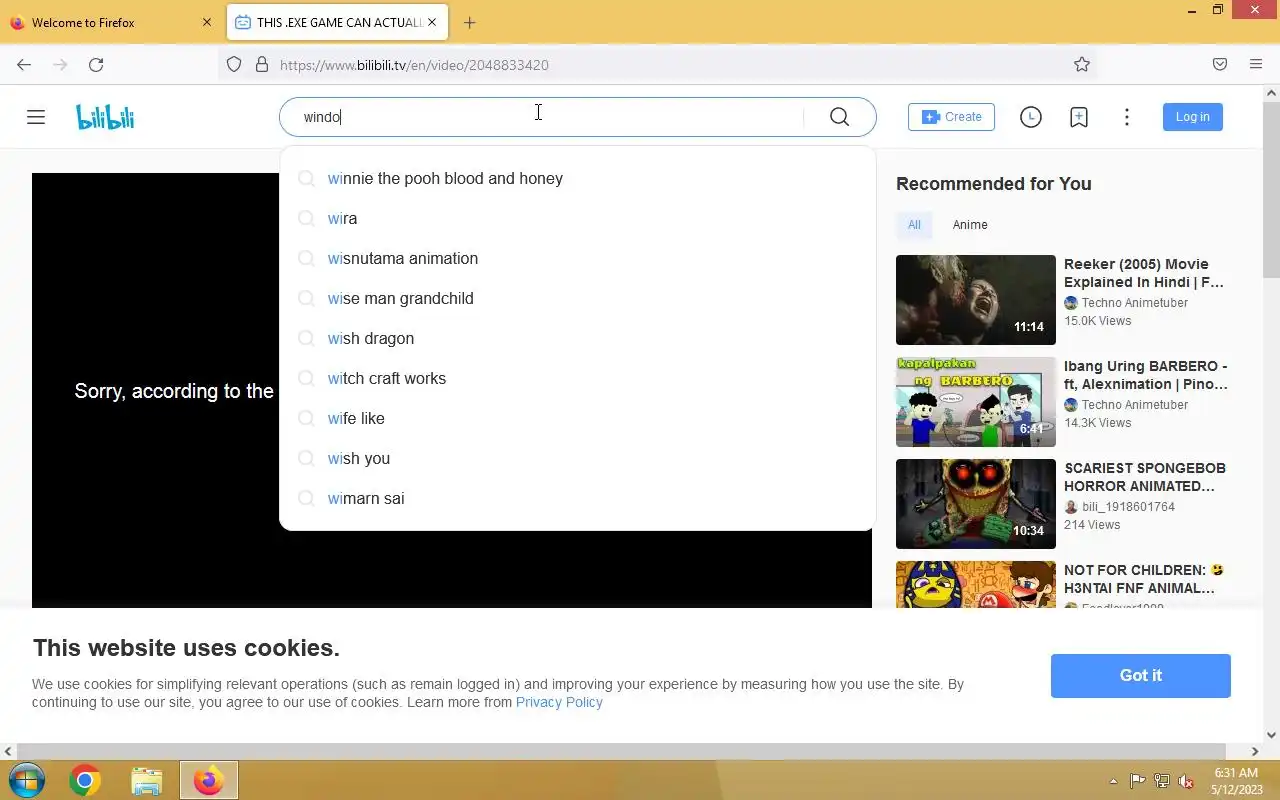Click the Firefox taskbar icon
This screenshot has width=1280, height=800.
tap(209, 780)
